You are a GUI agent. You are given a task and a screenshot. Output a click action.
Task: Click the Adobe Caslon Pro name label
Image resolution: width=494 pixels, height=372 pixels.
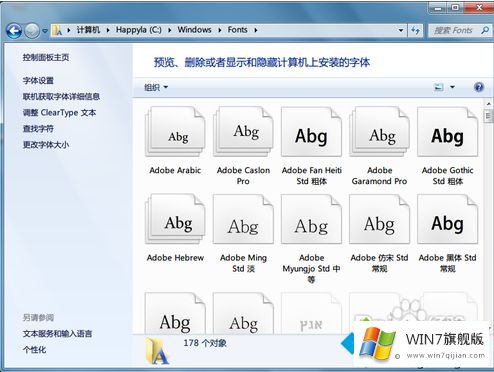(243, 176)
